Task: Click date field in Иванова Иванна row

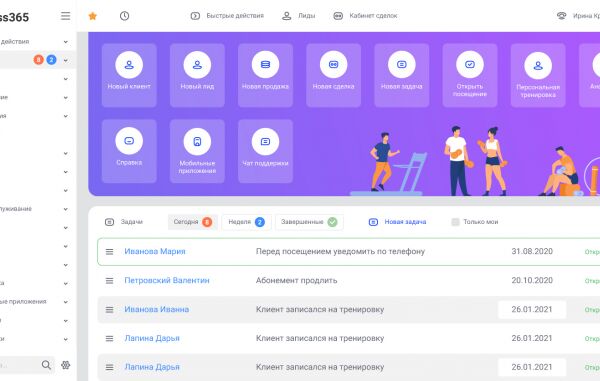Action: click(532, 309)
